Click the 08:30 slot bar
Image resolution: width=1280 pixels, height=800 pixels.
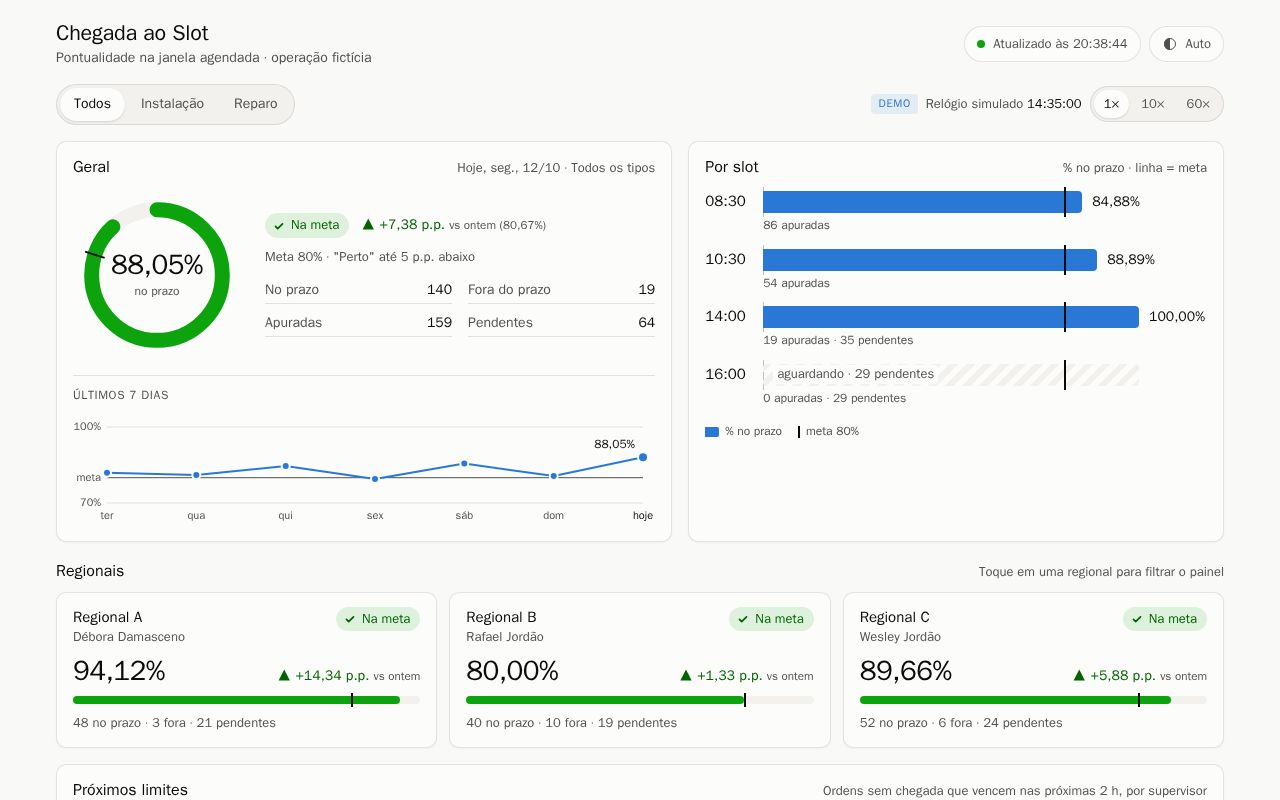(922, 202)
